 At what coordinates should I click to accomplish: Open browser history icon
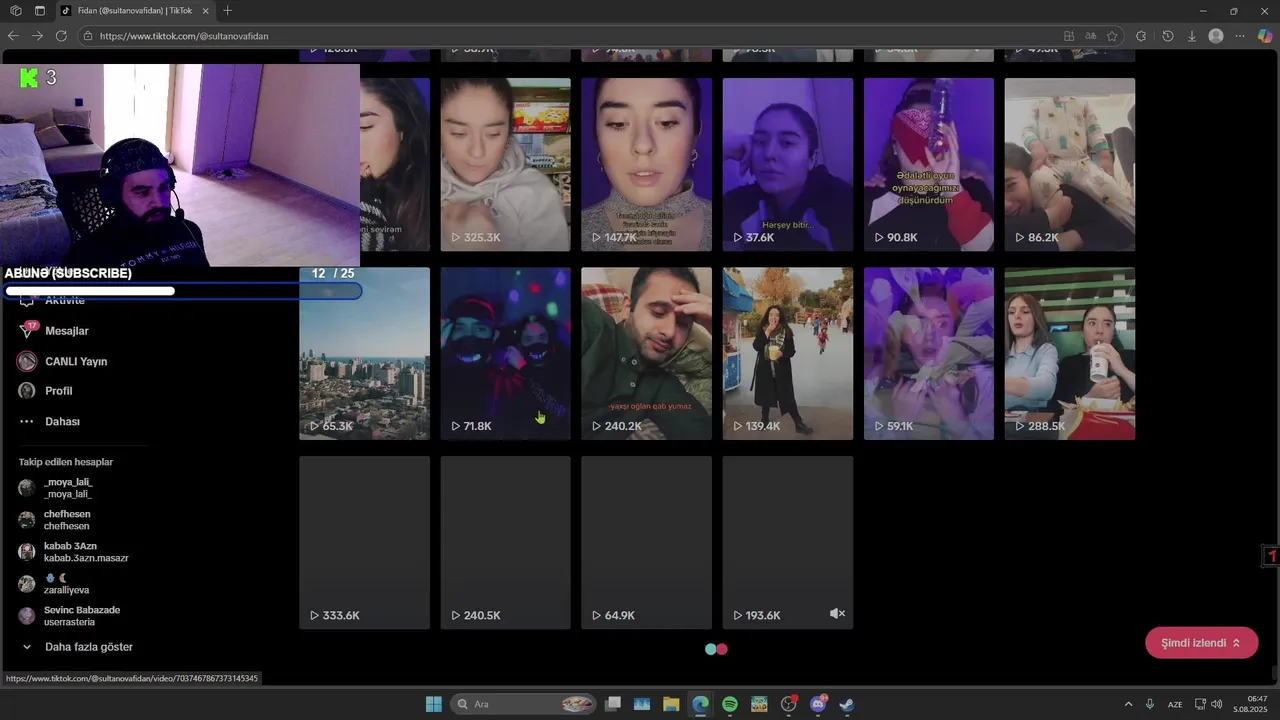click(1168, 36)
